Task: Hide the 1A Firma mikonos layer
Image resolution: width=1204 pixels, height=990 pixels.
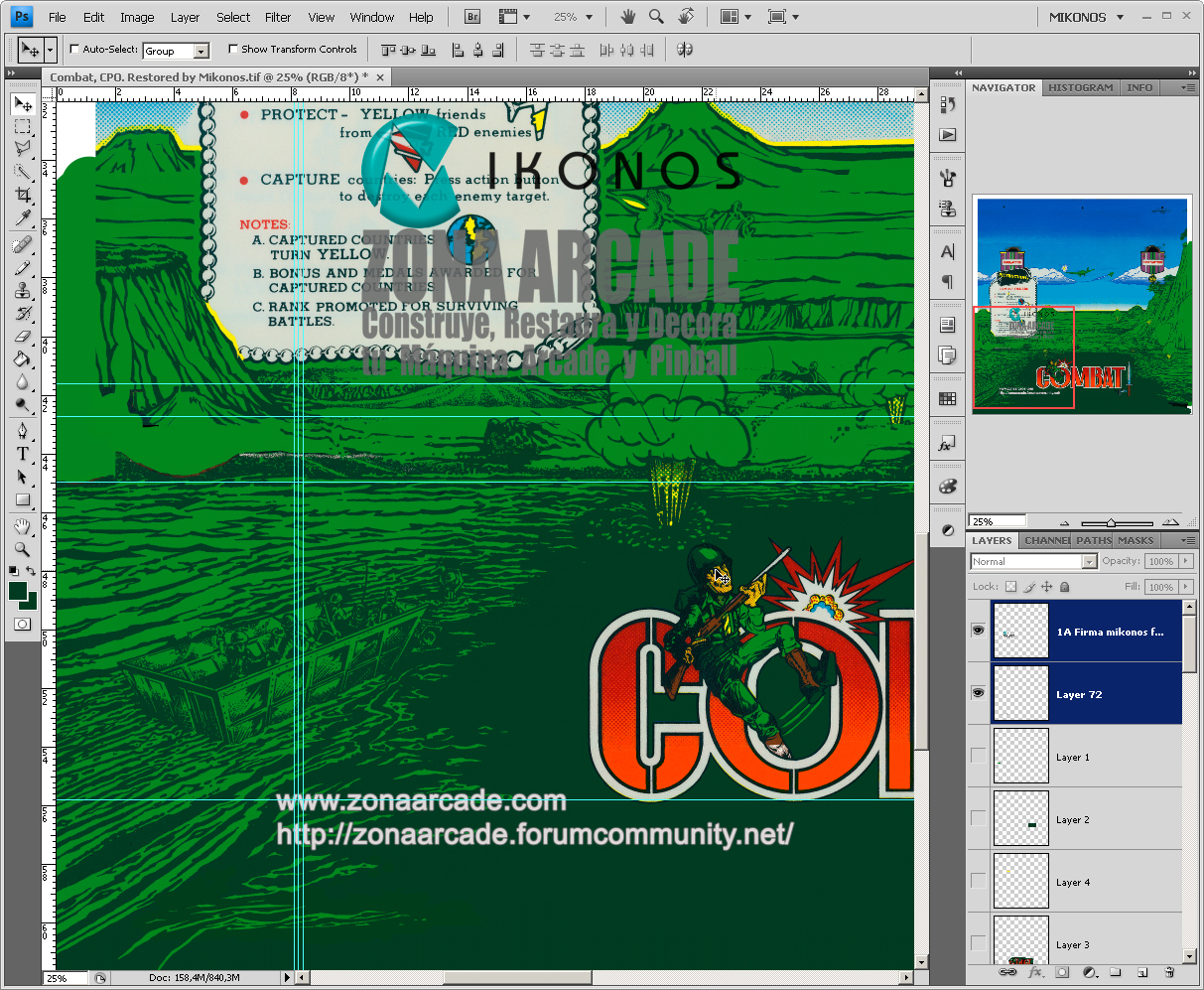Action: 979,631
